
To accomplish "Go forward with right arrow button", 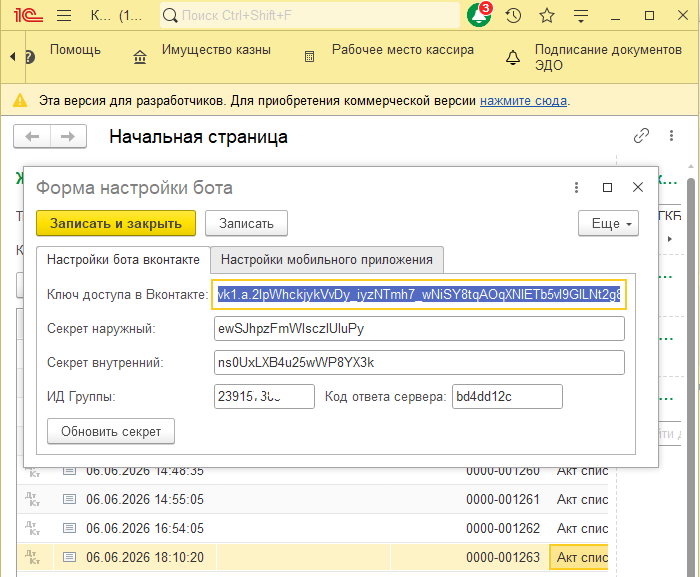I will [68, 136].
